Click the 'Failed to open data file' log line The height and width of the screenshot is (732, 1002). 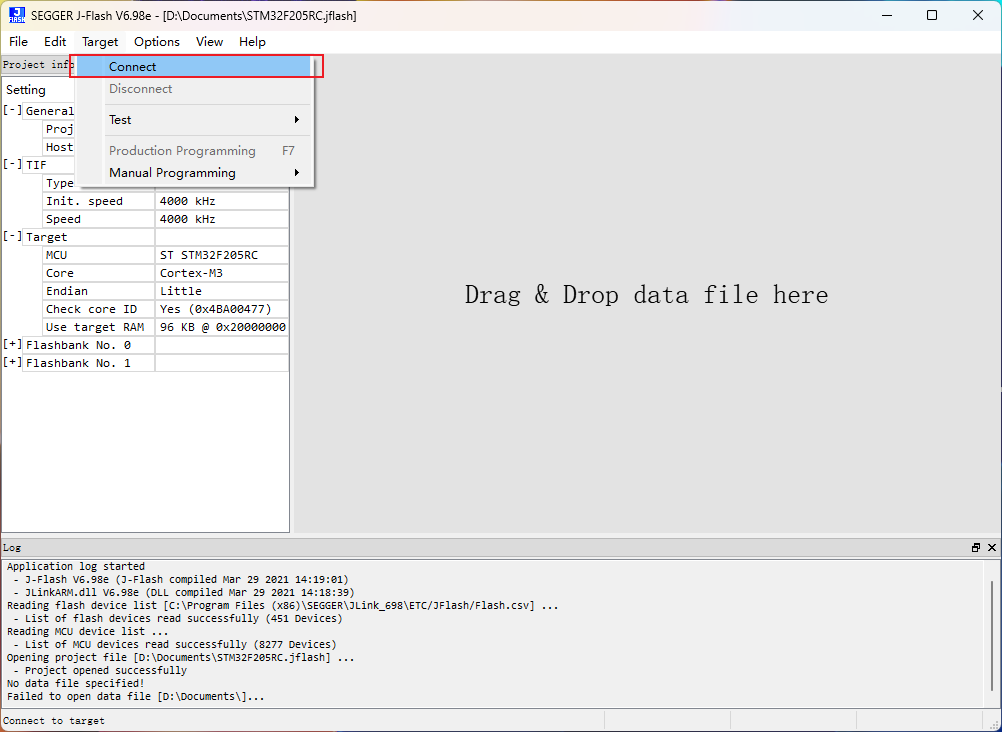[135, 696]
